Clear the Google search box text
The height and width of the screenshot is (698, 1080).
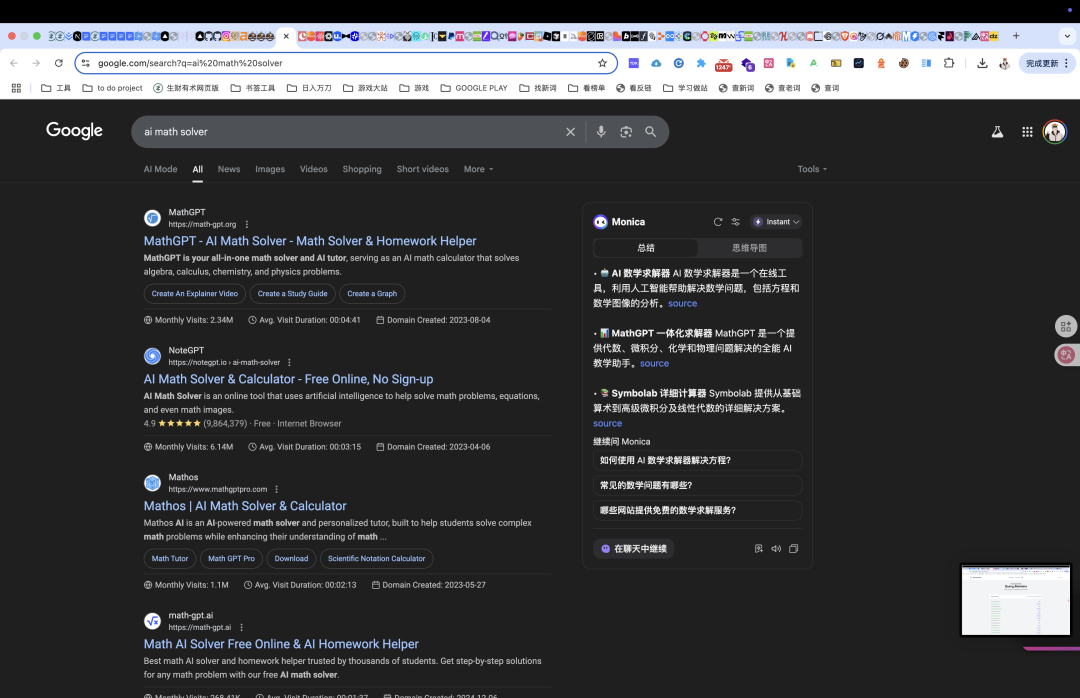(570, 132)
